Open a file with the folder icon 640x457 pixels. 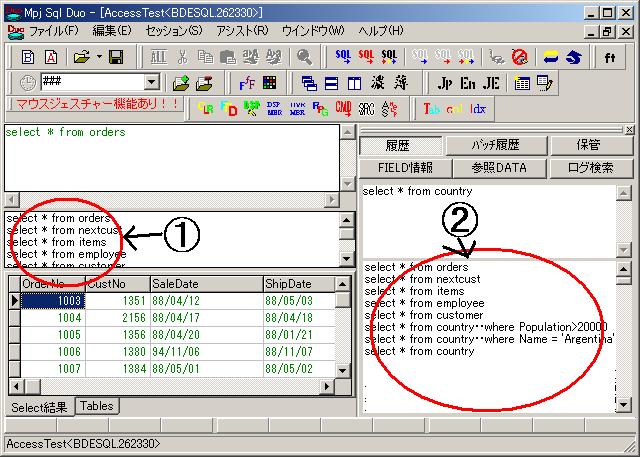82,57
